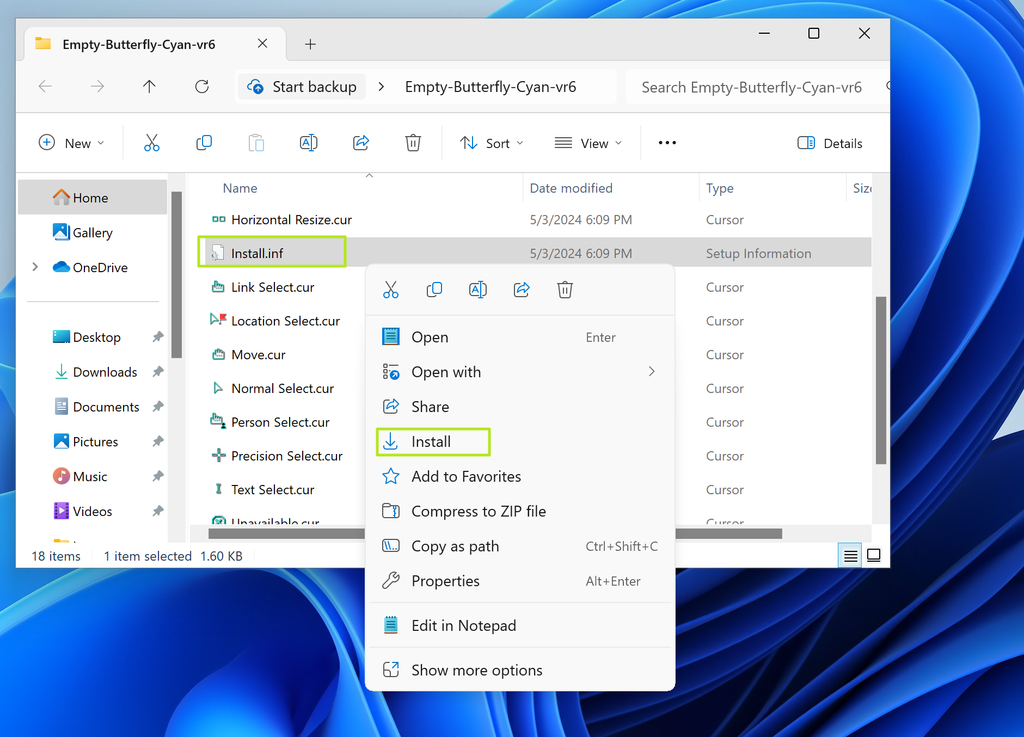
Task: Toggle the Details pane open
Action: pyautogui.click(x=829, y=143)
